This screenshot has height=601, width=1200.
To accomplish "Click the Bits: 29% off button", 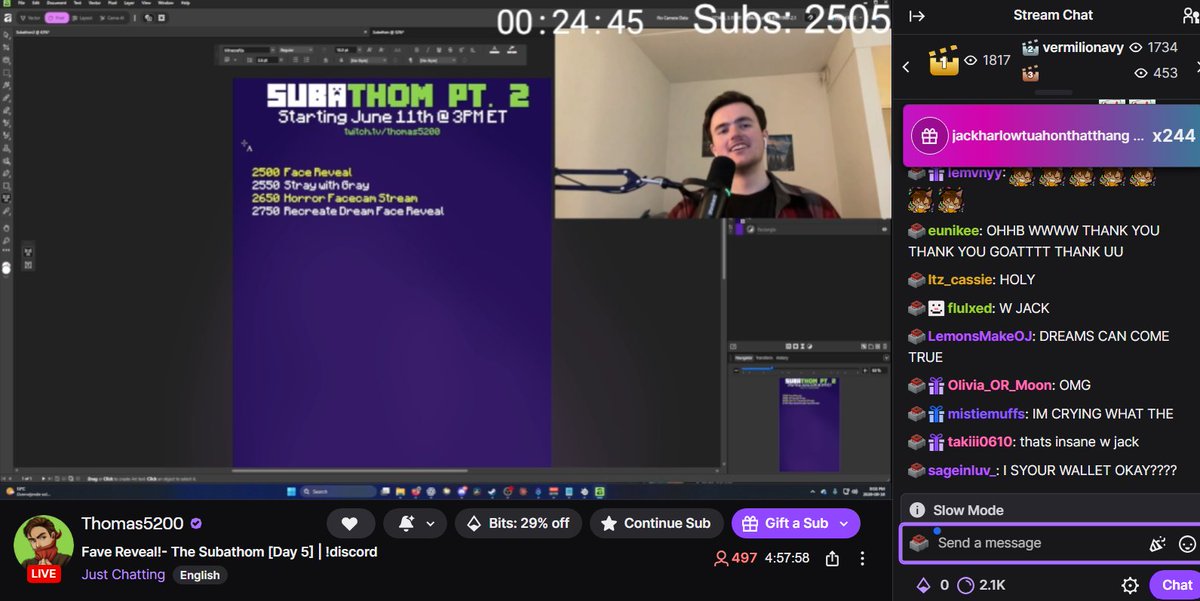I will [x=518, y=523].
